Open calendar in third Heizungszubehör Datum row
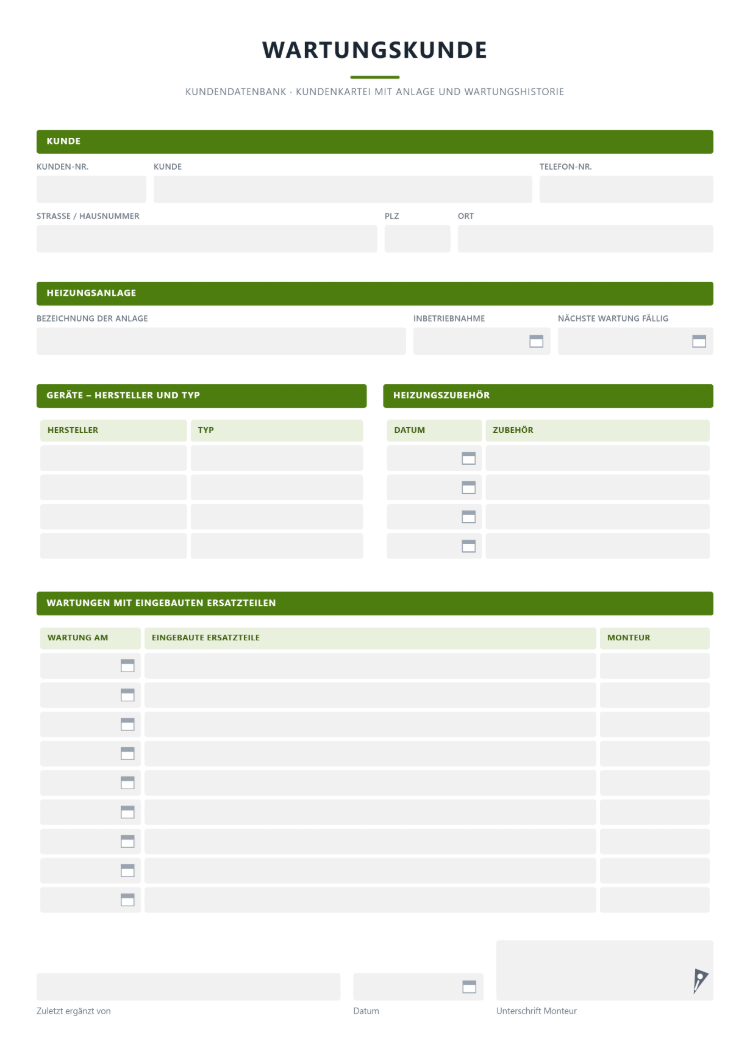 pos(468,516)
